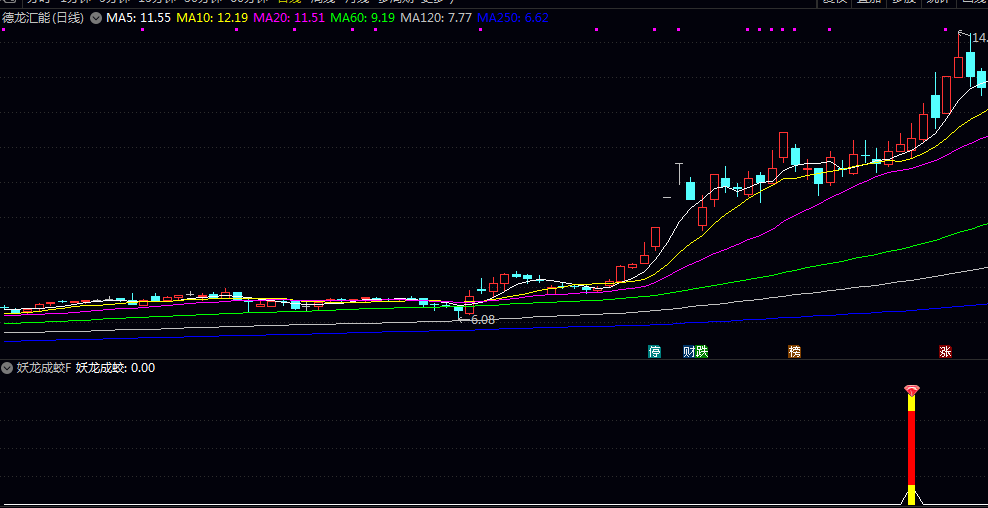The image size is (988, 508).
Task: Click the red diamond signal marker
Action: coord(911,390)
